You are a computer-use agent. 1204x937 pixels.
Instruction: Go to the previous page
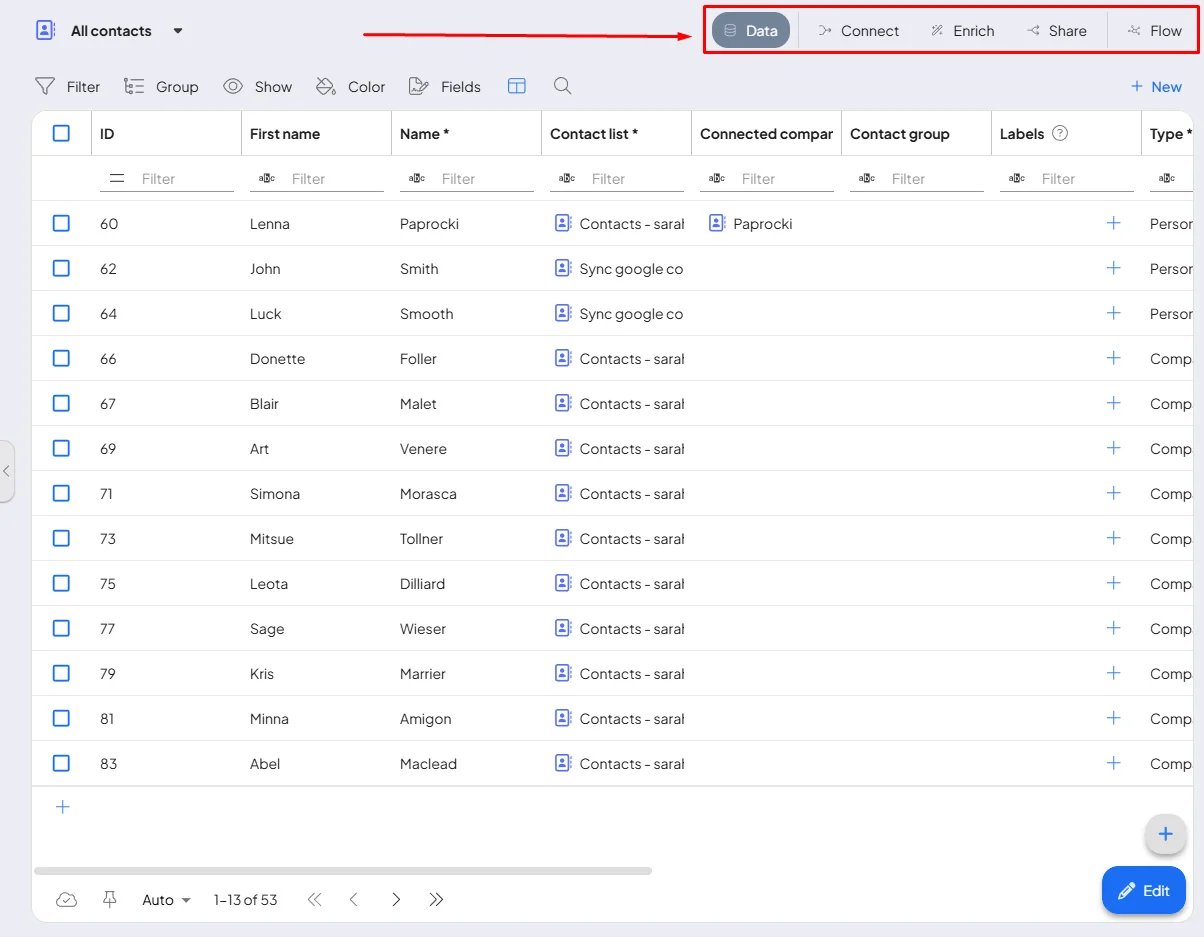(354, 900)
